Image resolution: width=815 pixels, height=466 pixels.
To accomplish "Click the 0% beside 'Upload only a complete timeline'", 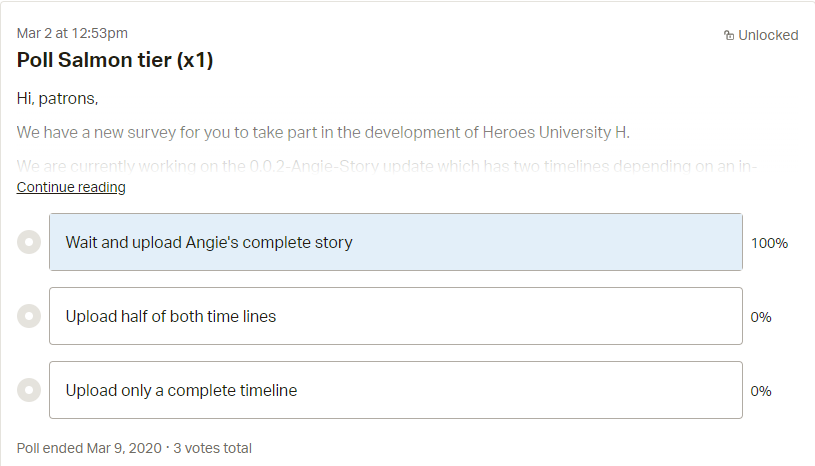I will (761, 391).
